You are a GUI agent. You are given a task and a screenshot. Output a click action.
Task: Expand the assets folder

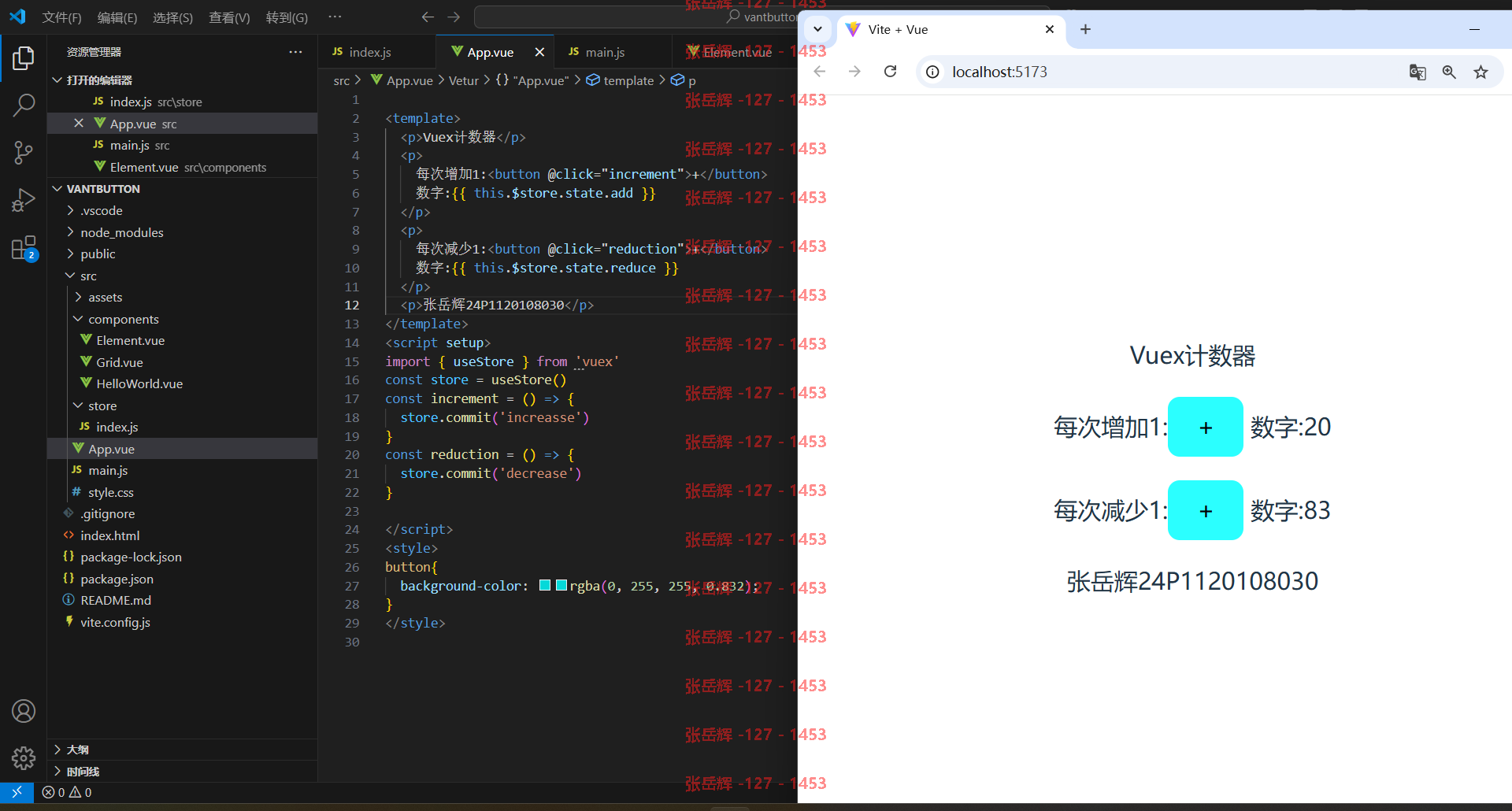click(x=78, y=297)
